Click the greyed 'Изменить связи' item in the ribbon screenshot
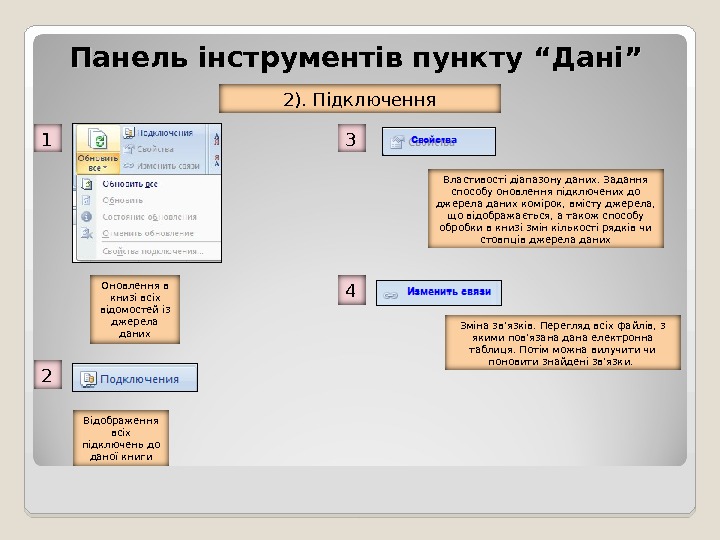 162,166
